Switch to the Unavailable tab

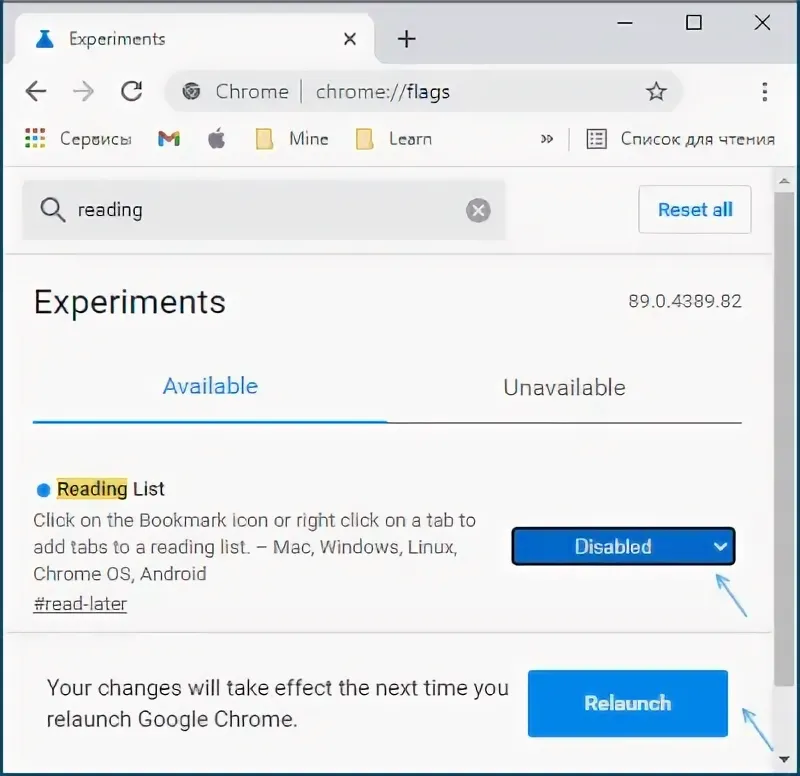tap(564, 388)
